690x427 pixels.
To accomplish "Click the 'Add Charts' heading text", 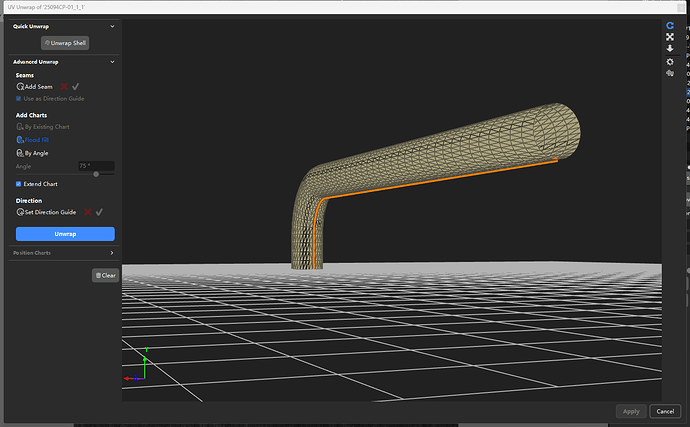I will click(31, 115).
